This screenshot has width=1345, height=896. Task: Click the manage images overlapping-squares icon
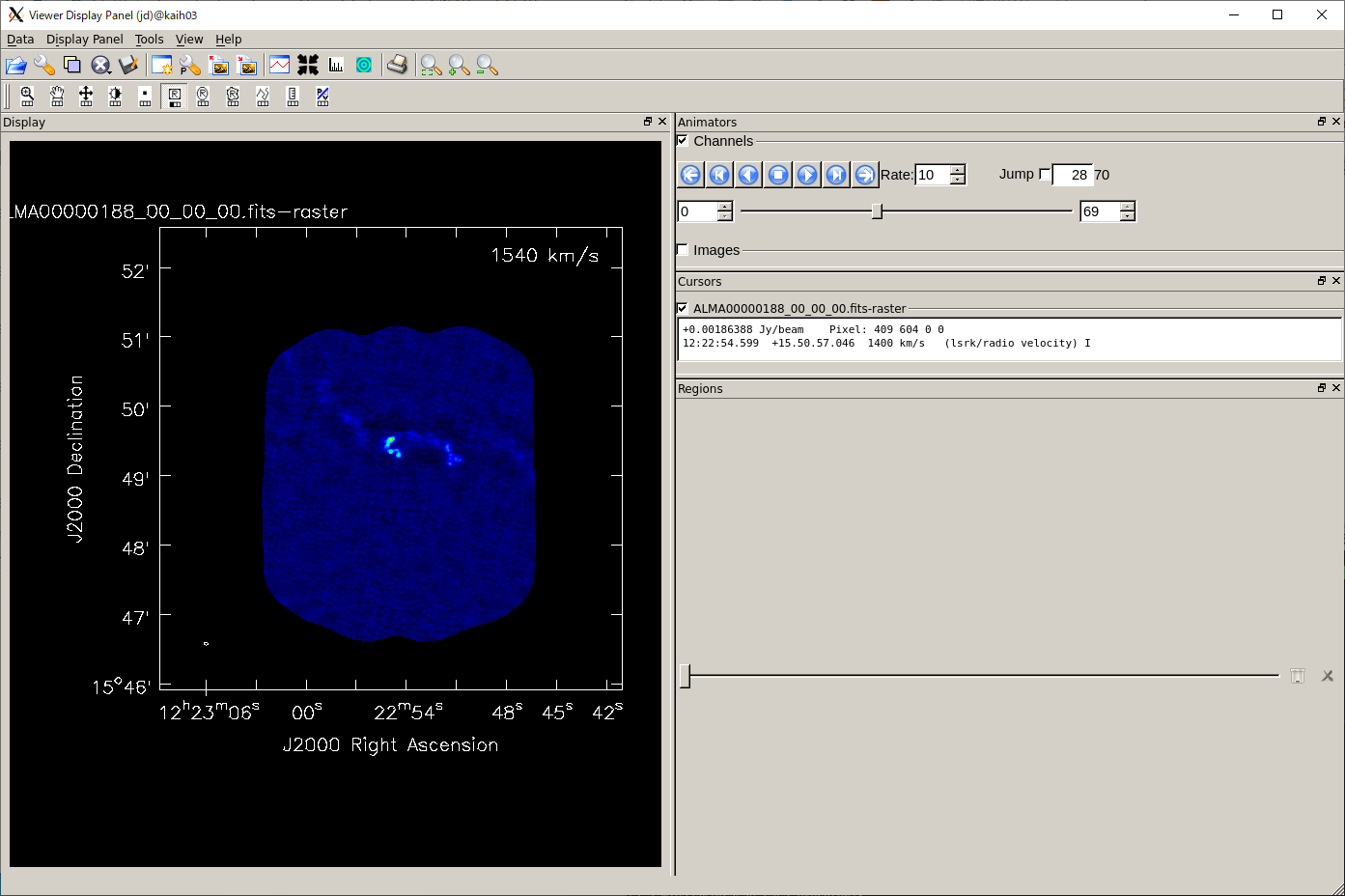[72, 65]
